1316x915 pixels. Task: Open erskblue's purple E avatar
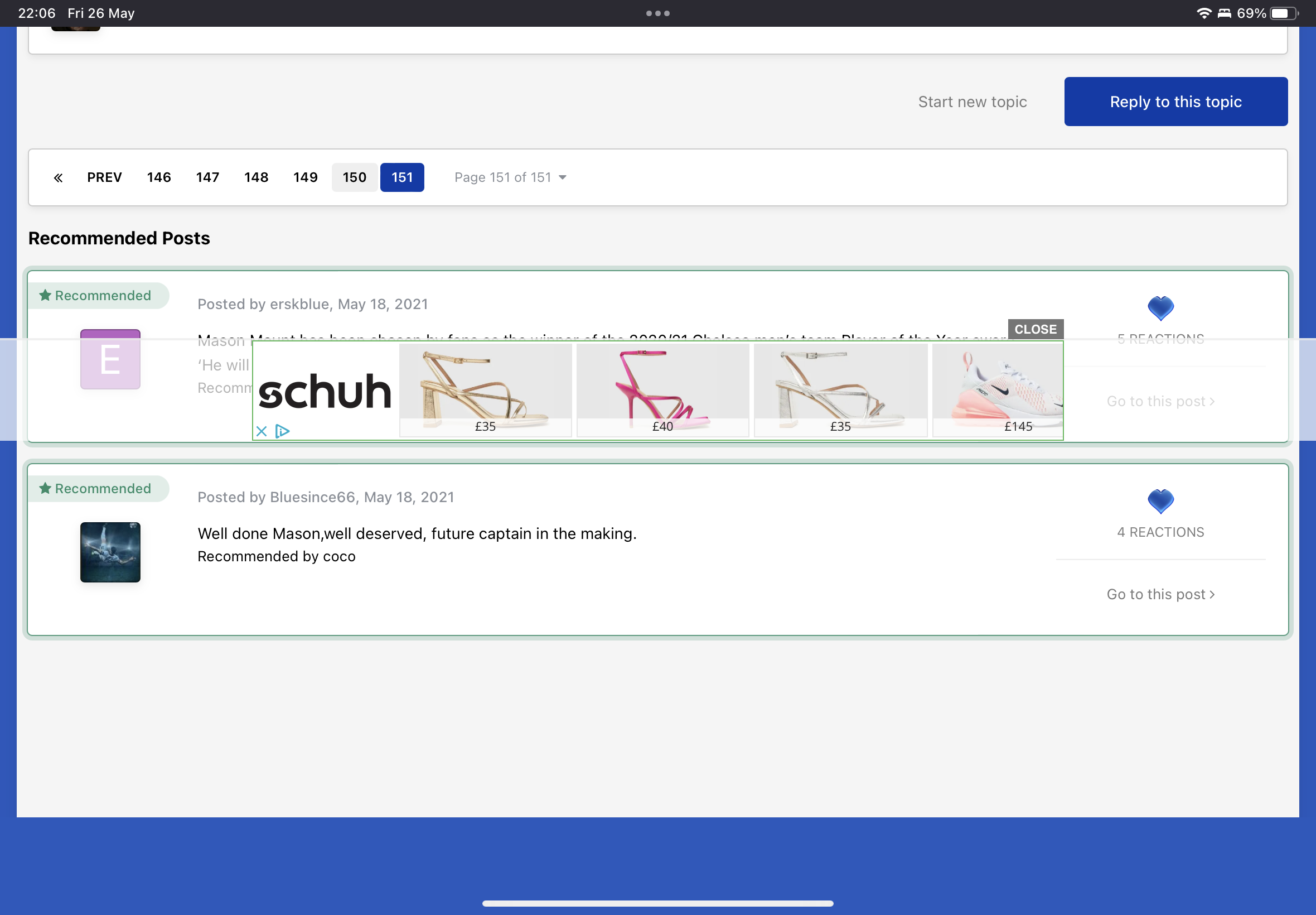110,359
